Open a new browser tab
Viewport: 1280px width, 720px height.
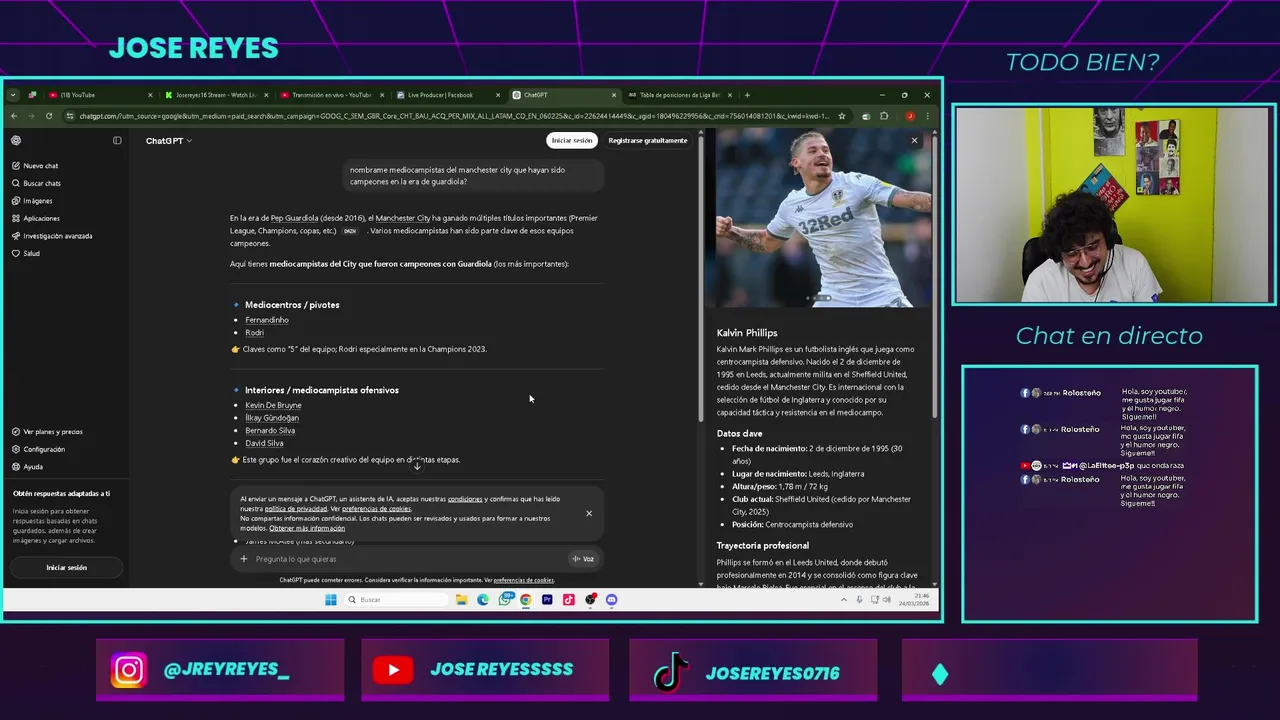[746, 95]
